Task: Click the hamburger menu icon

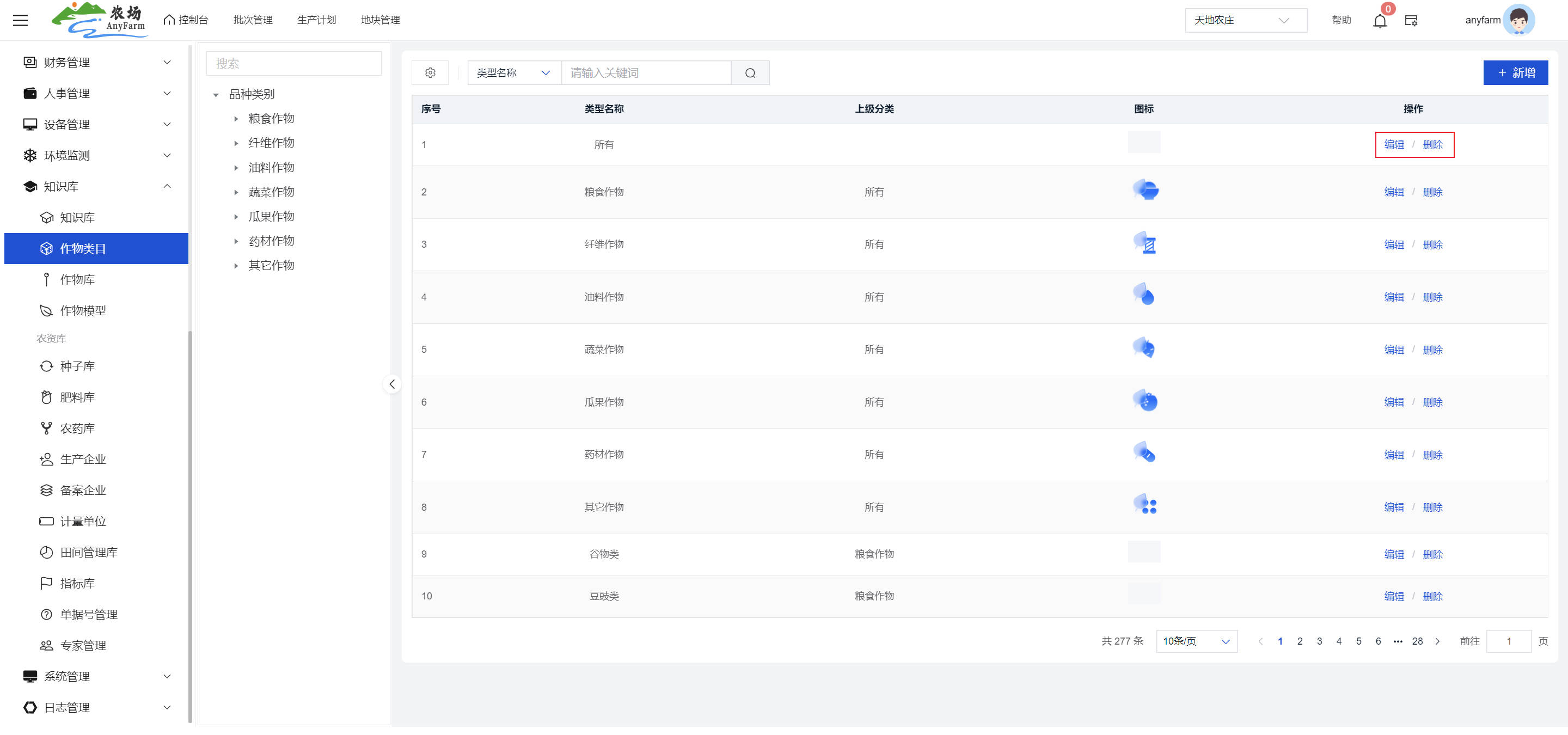Action: [x=20, y=20]
